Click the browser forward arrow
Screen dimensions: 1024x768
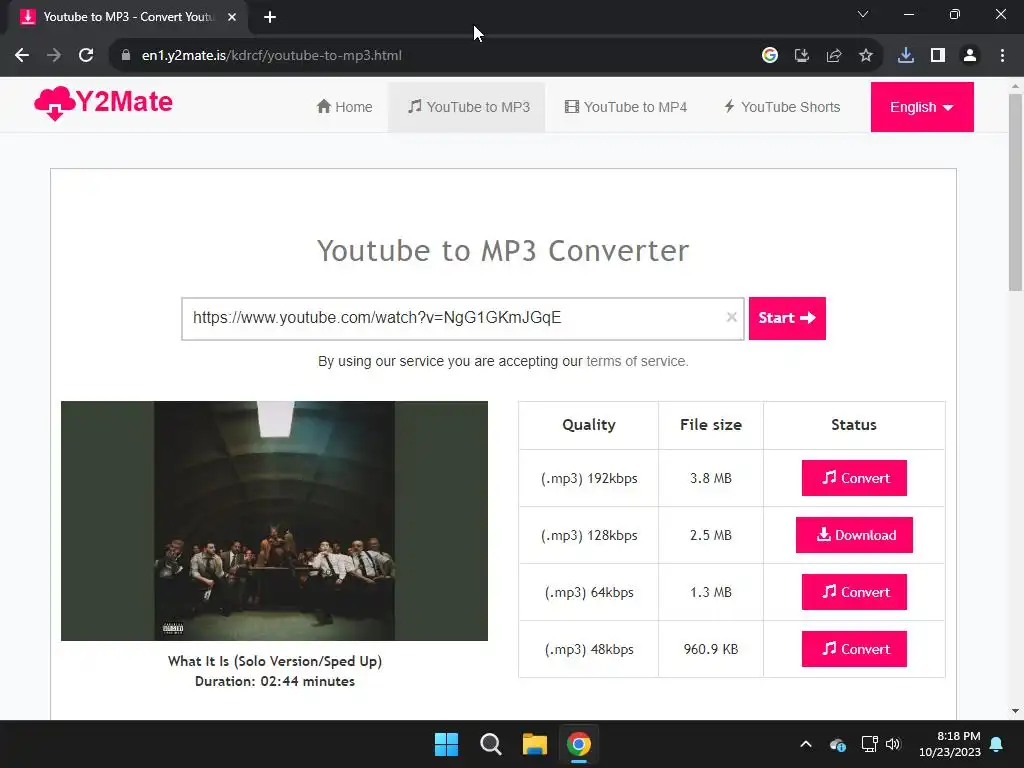tap(54, 56)
